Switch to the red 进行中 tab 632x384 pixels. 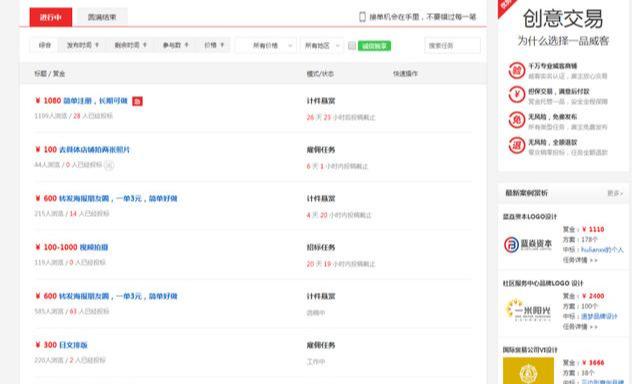pos(51,17)
